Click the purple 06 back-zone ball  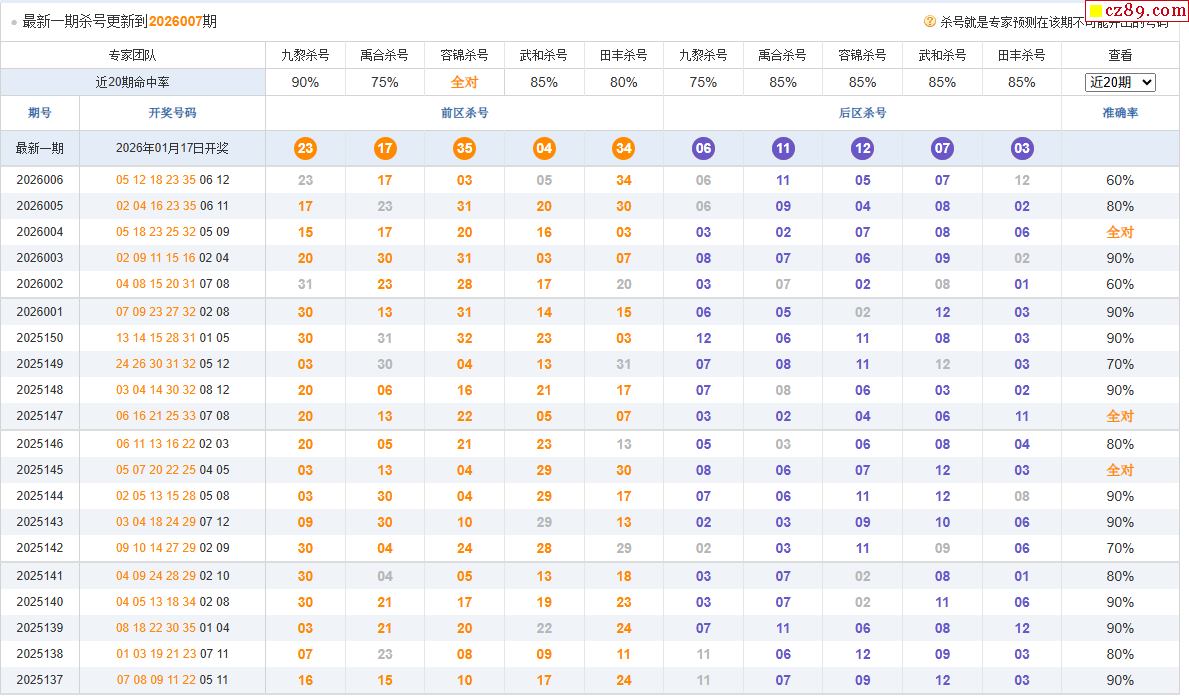pyautogui.click(x=703, y=149)
